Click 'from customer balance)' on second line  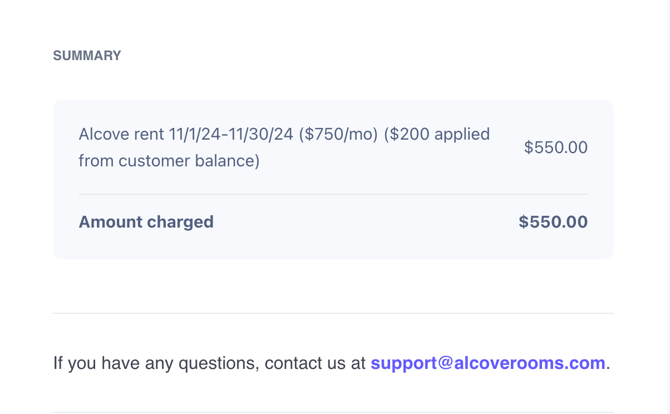pos(168,160)
